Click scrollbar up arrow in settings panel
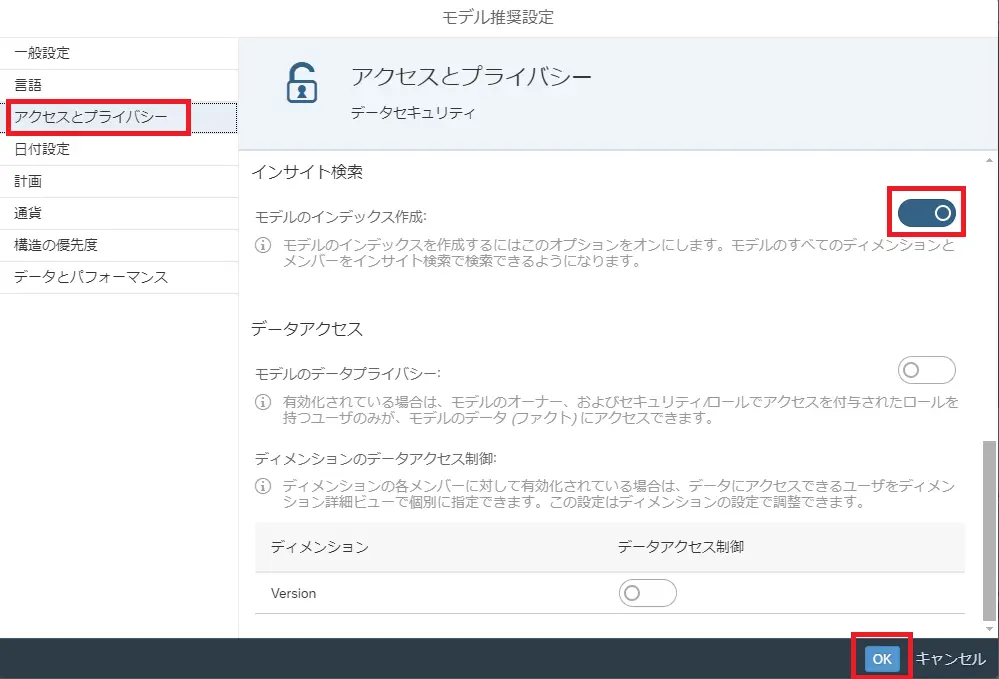This screenshot has width=999, height=679. coord(989,160)
